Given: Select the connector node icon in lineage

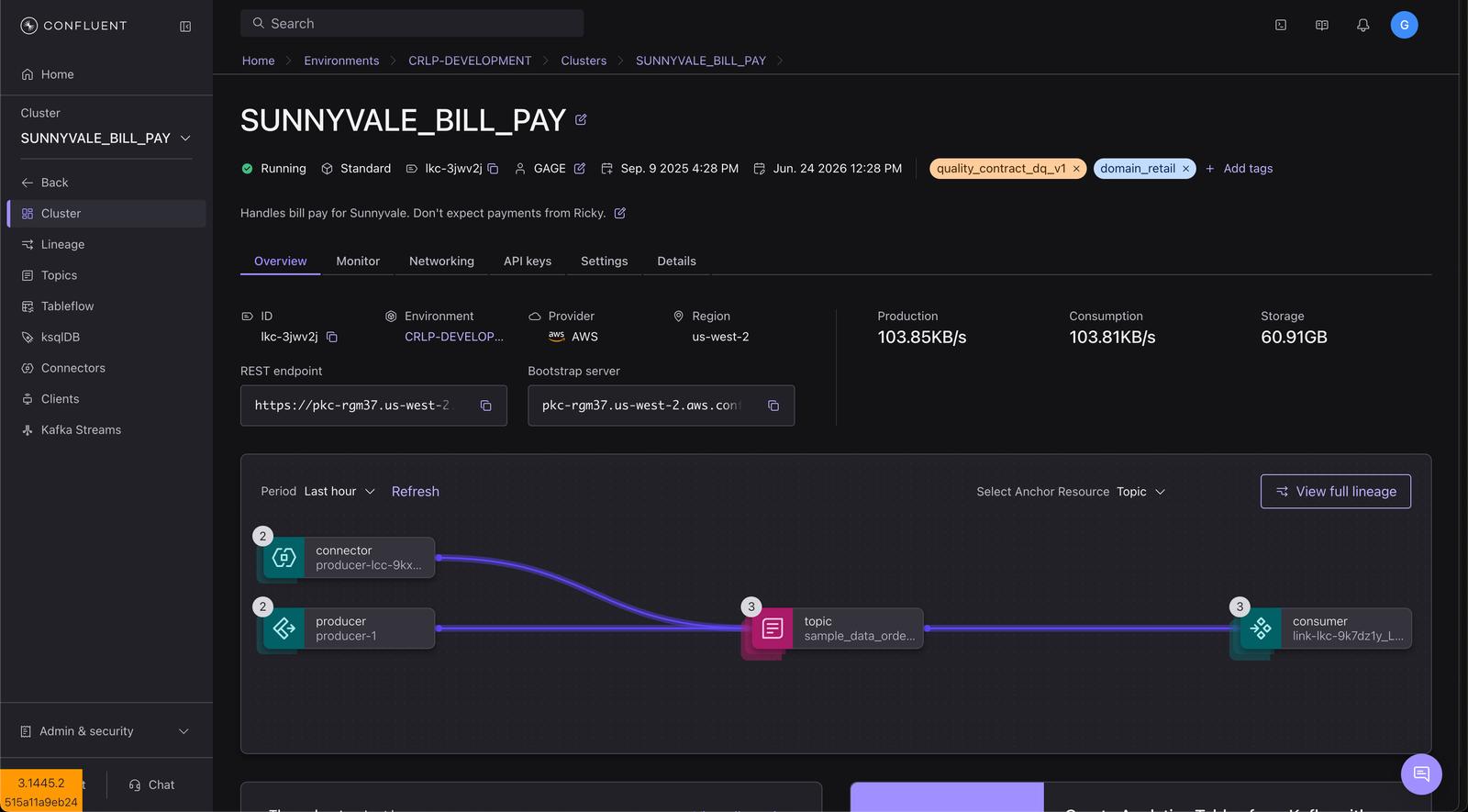Looking at the screenshot, I should click(284, 558).
